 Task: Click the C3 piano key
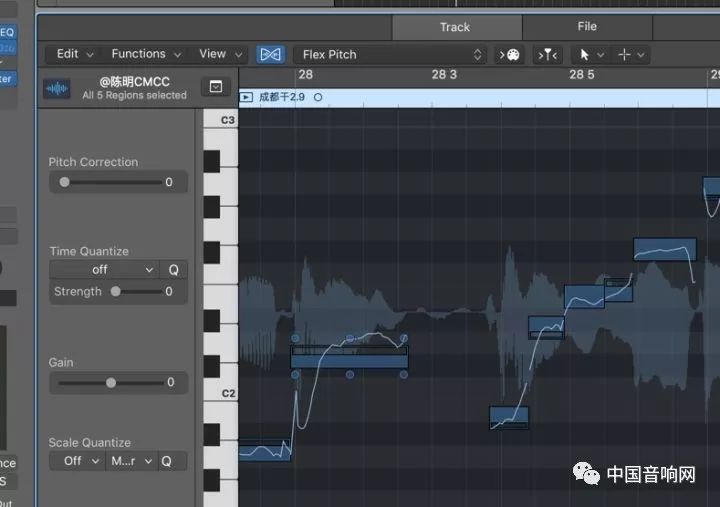(x=221, y=120)
